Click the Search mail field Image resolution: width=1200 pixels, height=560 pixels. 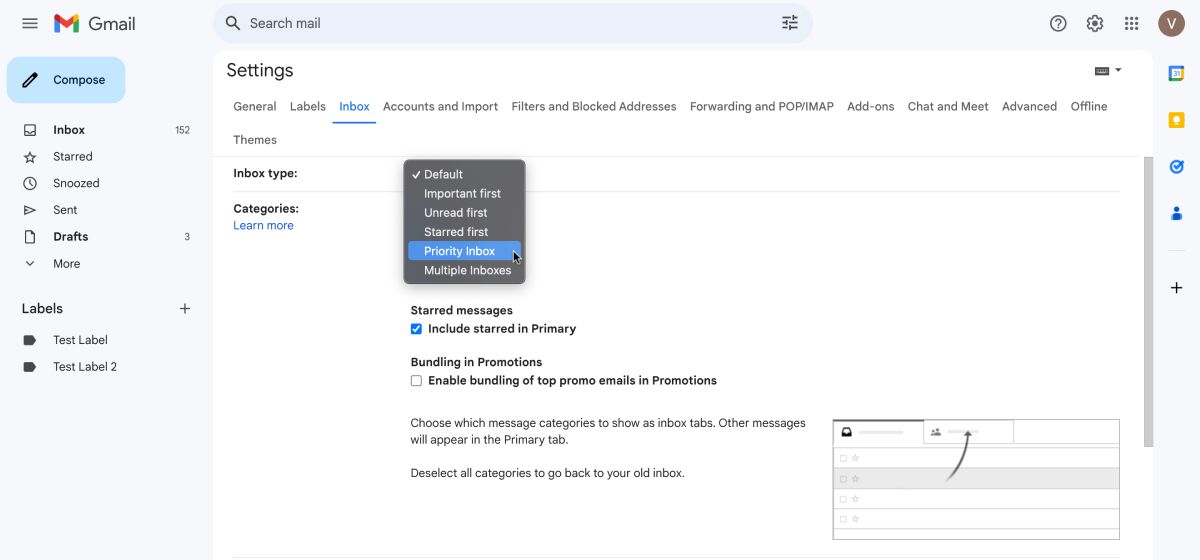[500, 23]
